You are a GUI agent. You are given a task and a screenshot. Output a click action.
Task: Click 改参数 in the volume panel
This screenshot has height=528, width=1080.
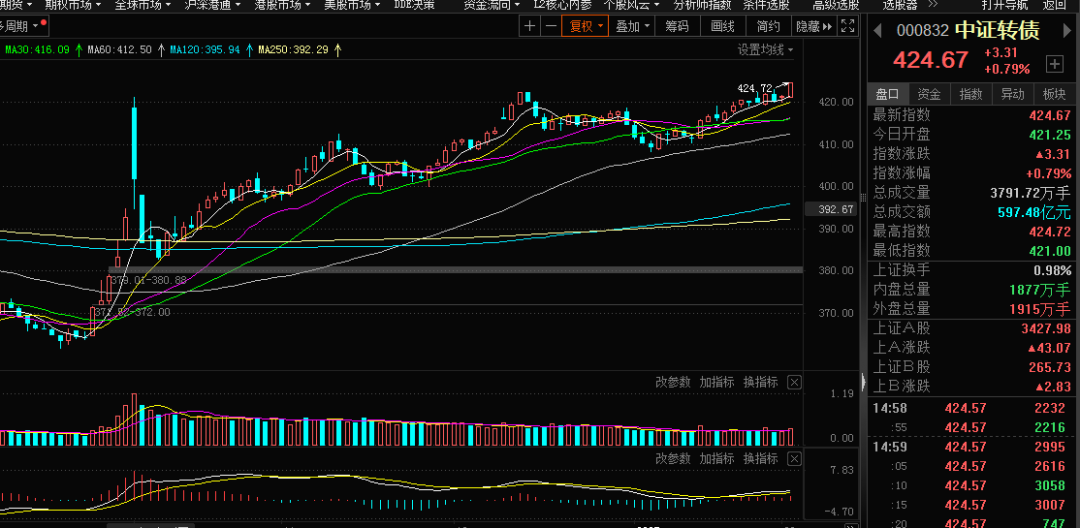(x=673, y=382)
